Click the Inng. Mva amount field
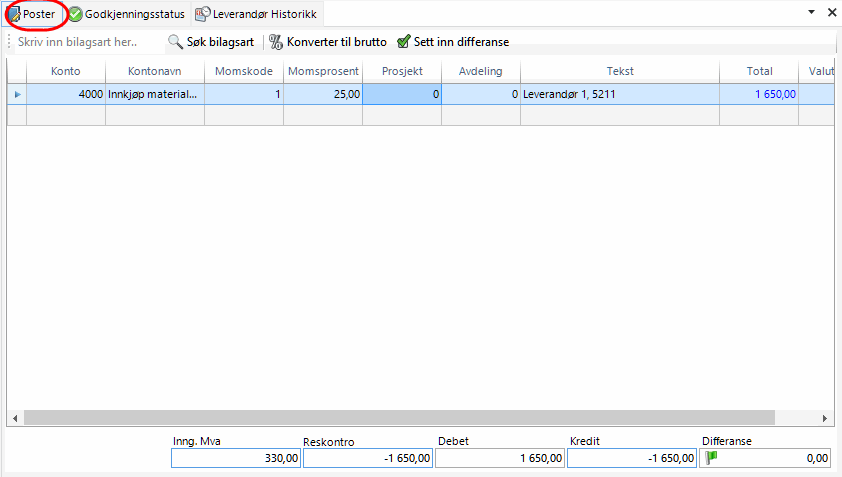This screenshot has height=477, width=842. coord(235,458)
